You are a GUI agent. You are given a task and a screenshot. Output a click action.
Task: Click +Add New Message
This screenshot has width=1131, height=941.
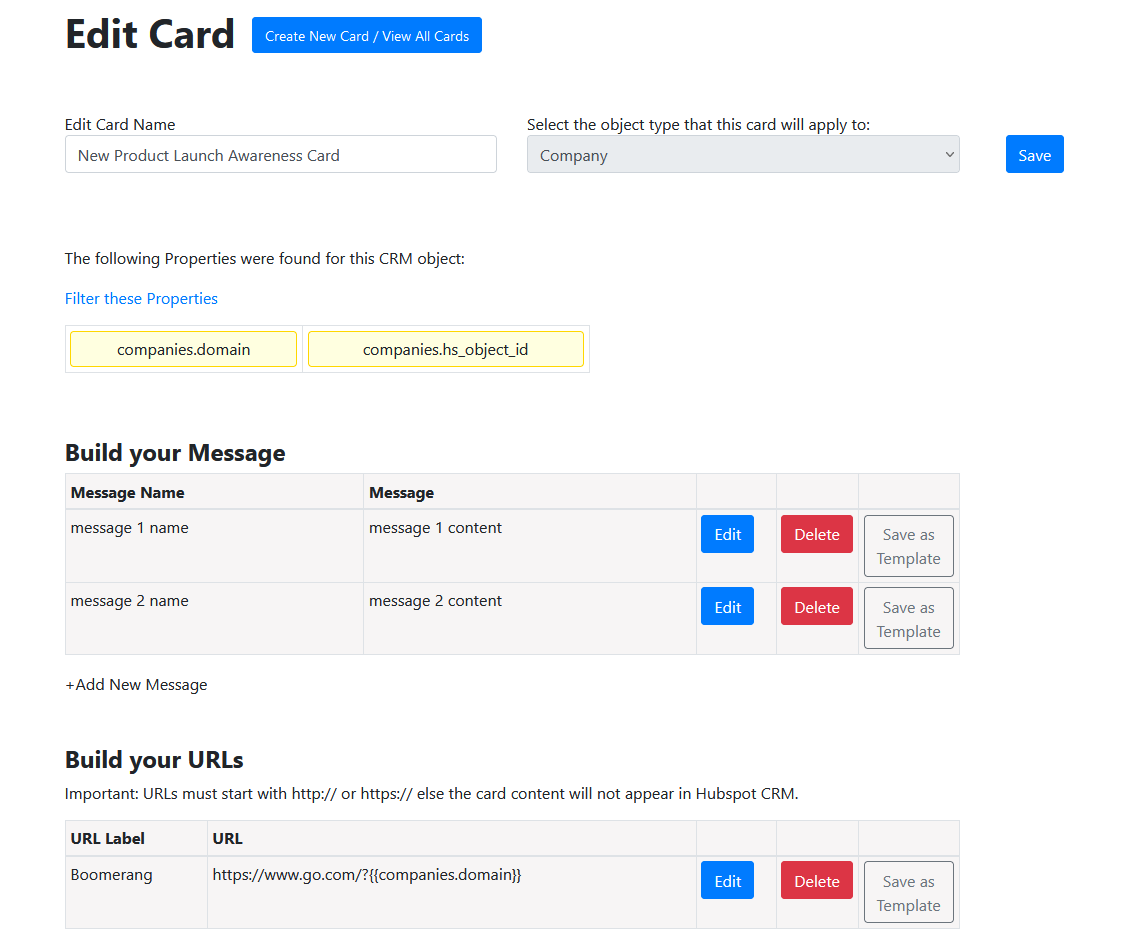[x=136, y=685]
